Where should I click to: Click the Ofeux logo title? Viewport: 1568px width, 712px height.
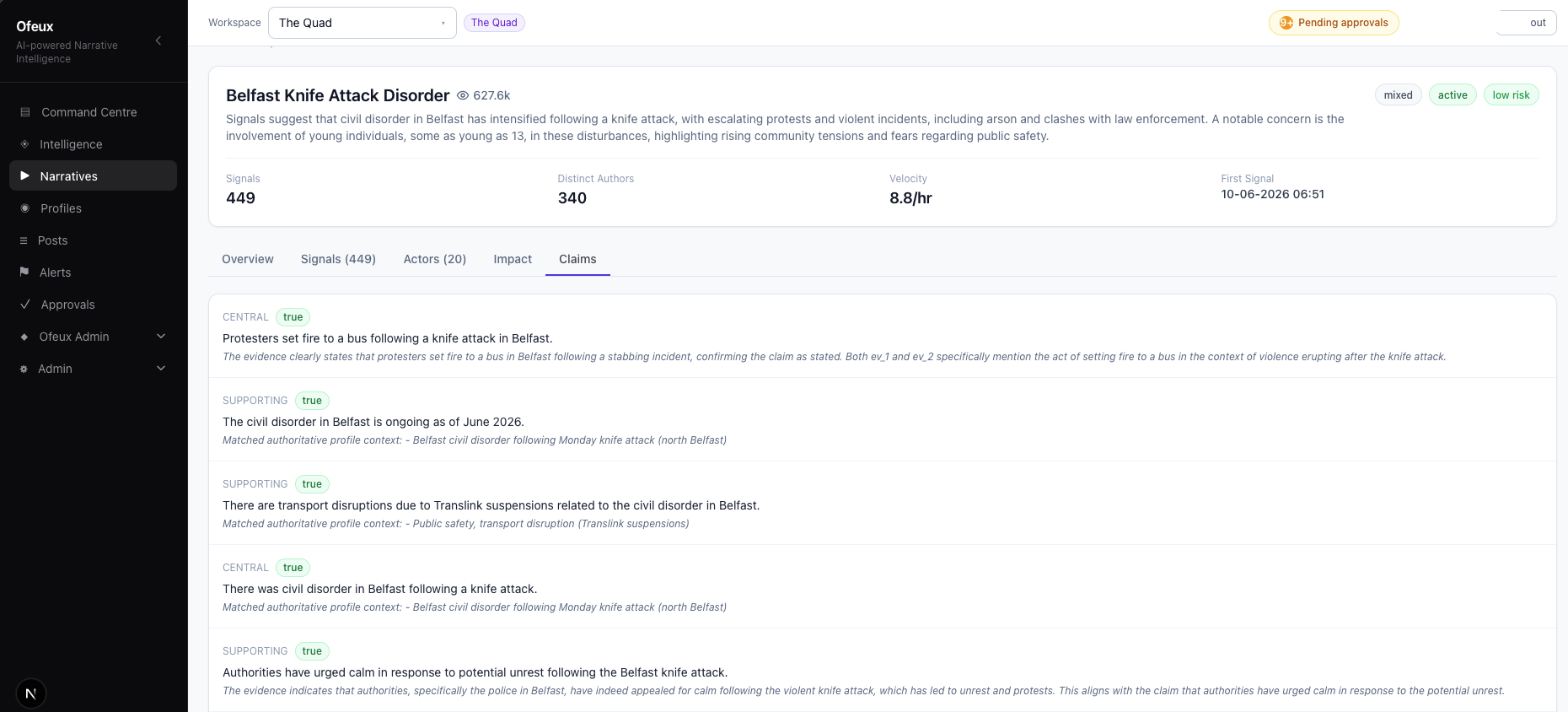pyautogui.click(x=35, y=26)
